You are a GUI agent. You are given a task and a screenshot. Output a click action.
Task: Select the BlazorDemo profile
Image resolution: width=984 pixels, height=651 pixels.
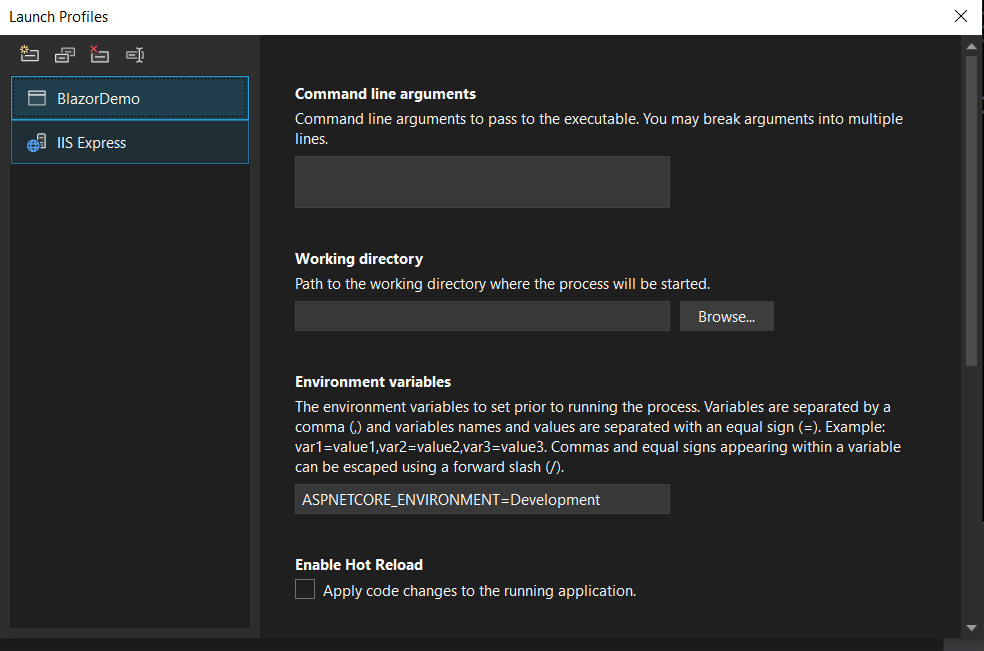point(130,98)
